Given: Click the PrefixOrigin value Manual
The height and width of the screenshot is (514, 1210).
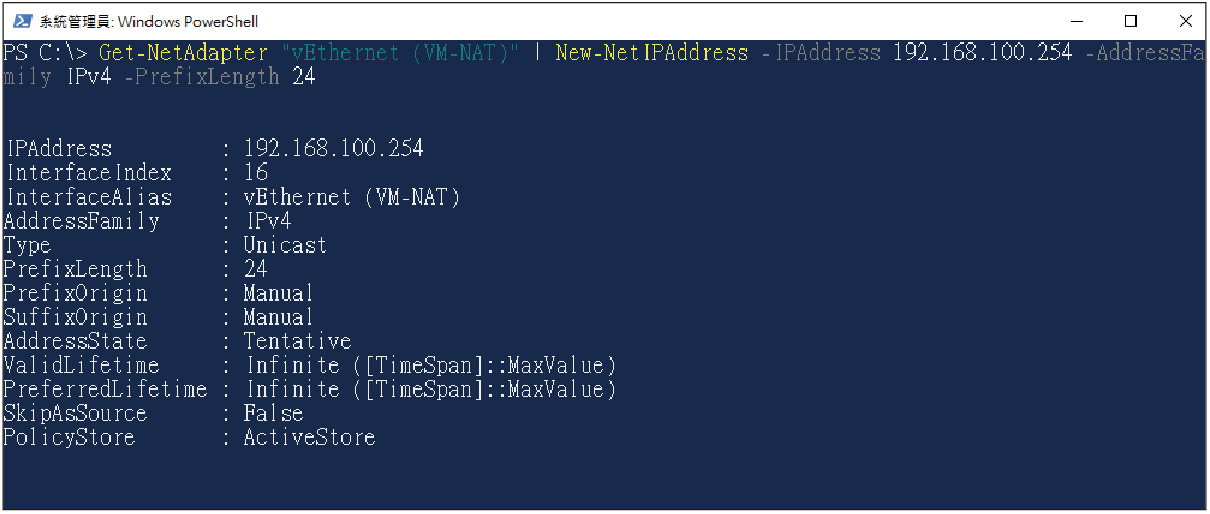Looking at the screenshot, I should [x=279, y=293].
